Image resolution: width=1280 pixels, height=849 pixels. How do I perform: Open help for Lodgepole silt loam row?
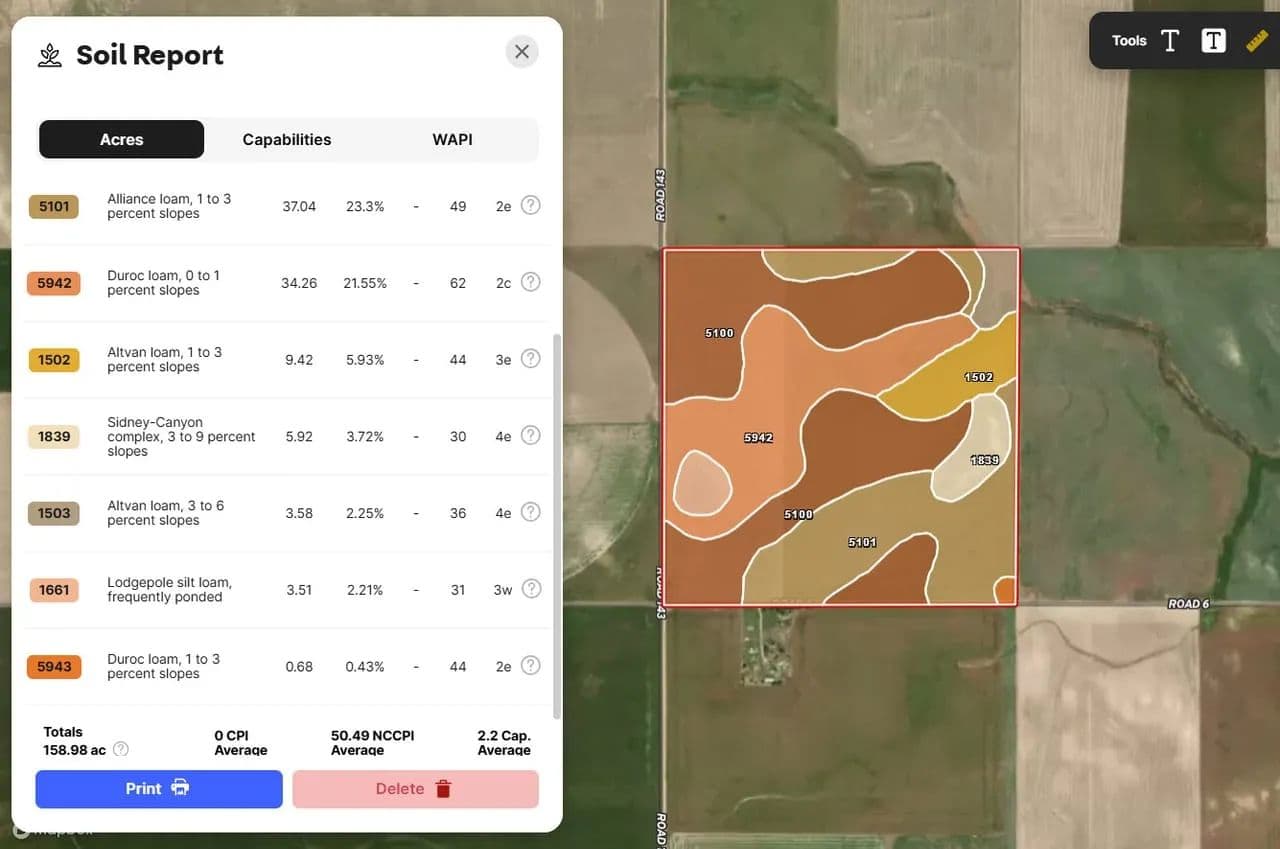point(531,589)
